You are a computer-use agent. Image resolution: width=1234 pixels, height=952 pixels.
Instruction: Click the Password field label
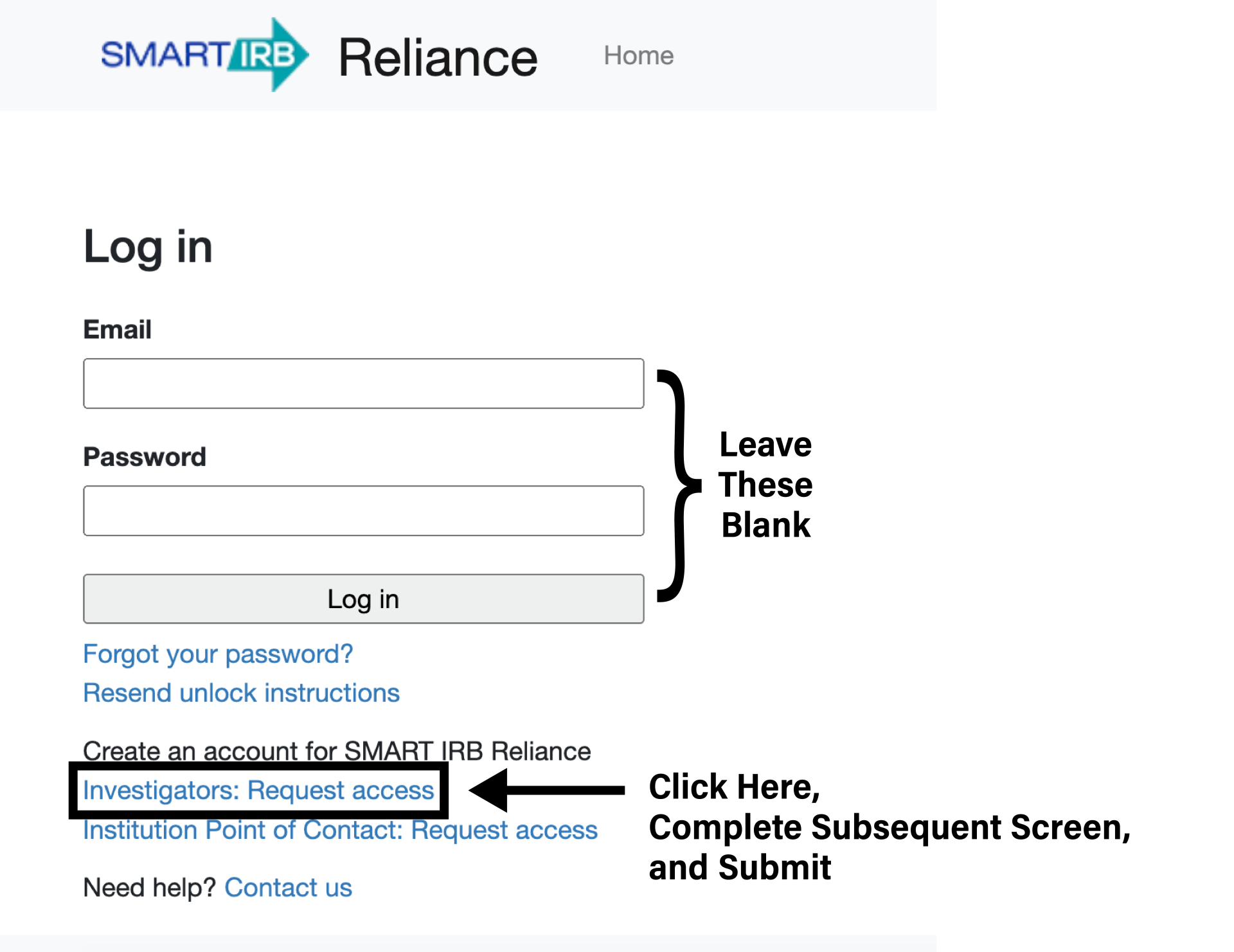(145, 457)
